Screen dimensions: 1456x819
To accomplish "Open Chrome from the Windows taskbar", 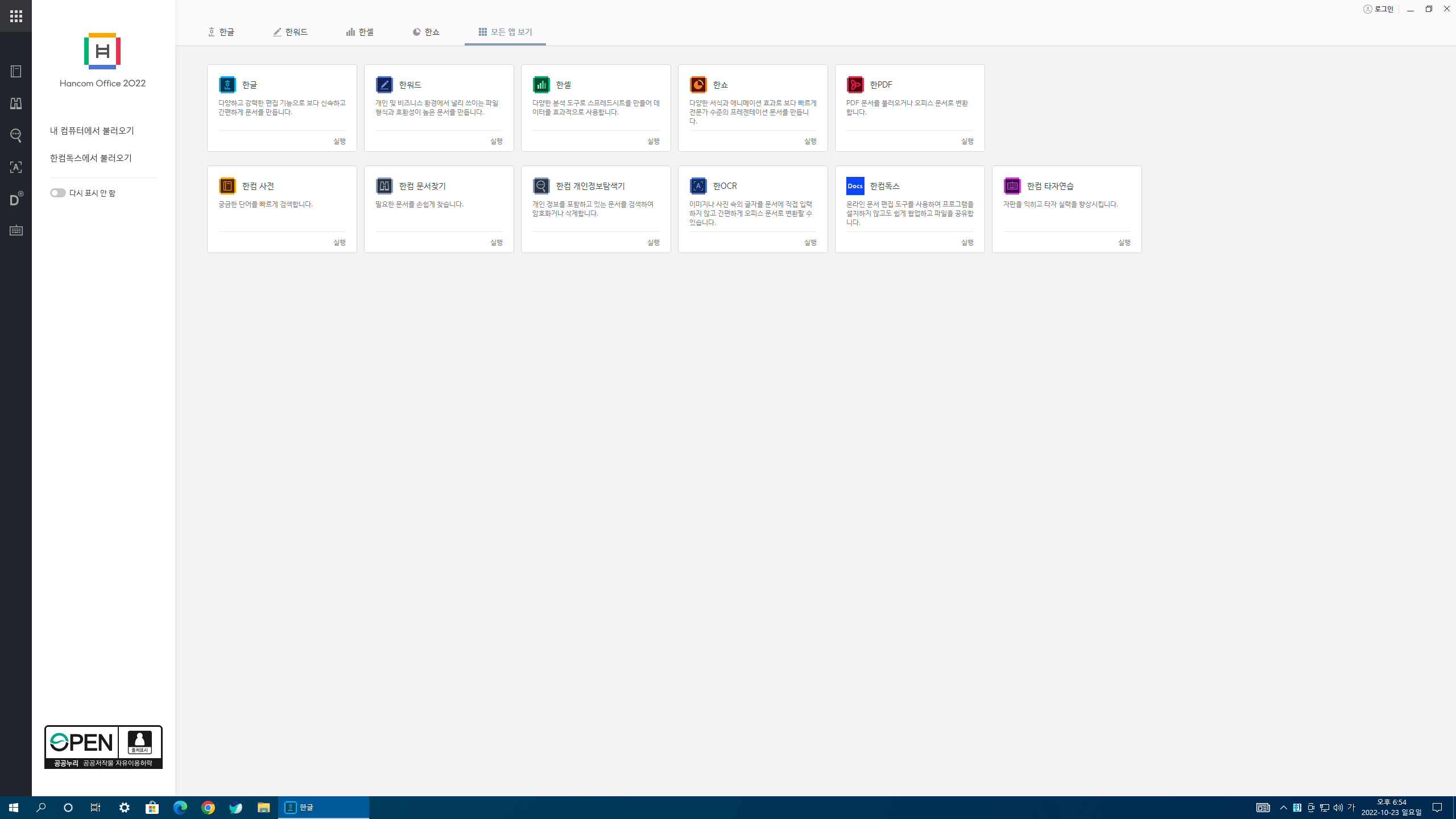I will point(208,808).
